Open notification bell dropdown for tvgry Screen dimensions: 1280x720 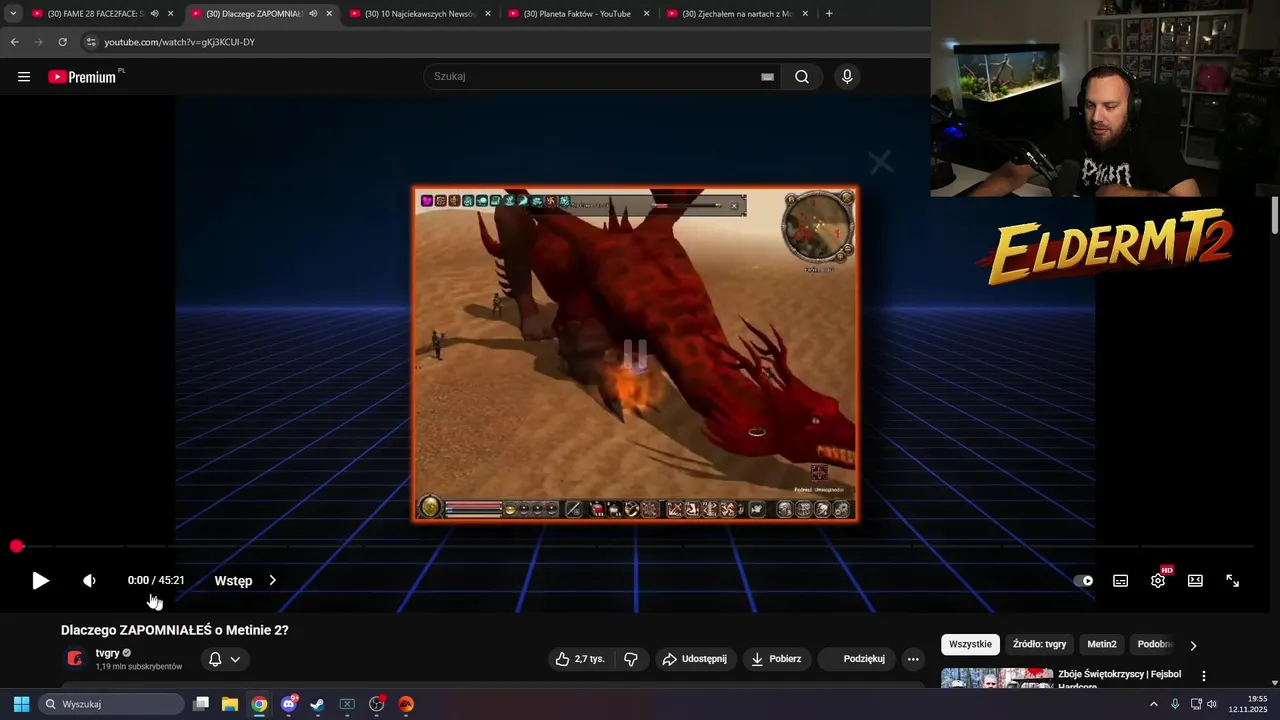(224, 659)
